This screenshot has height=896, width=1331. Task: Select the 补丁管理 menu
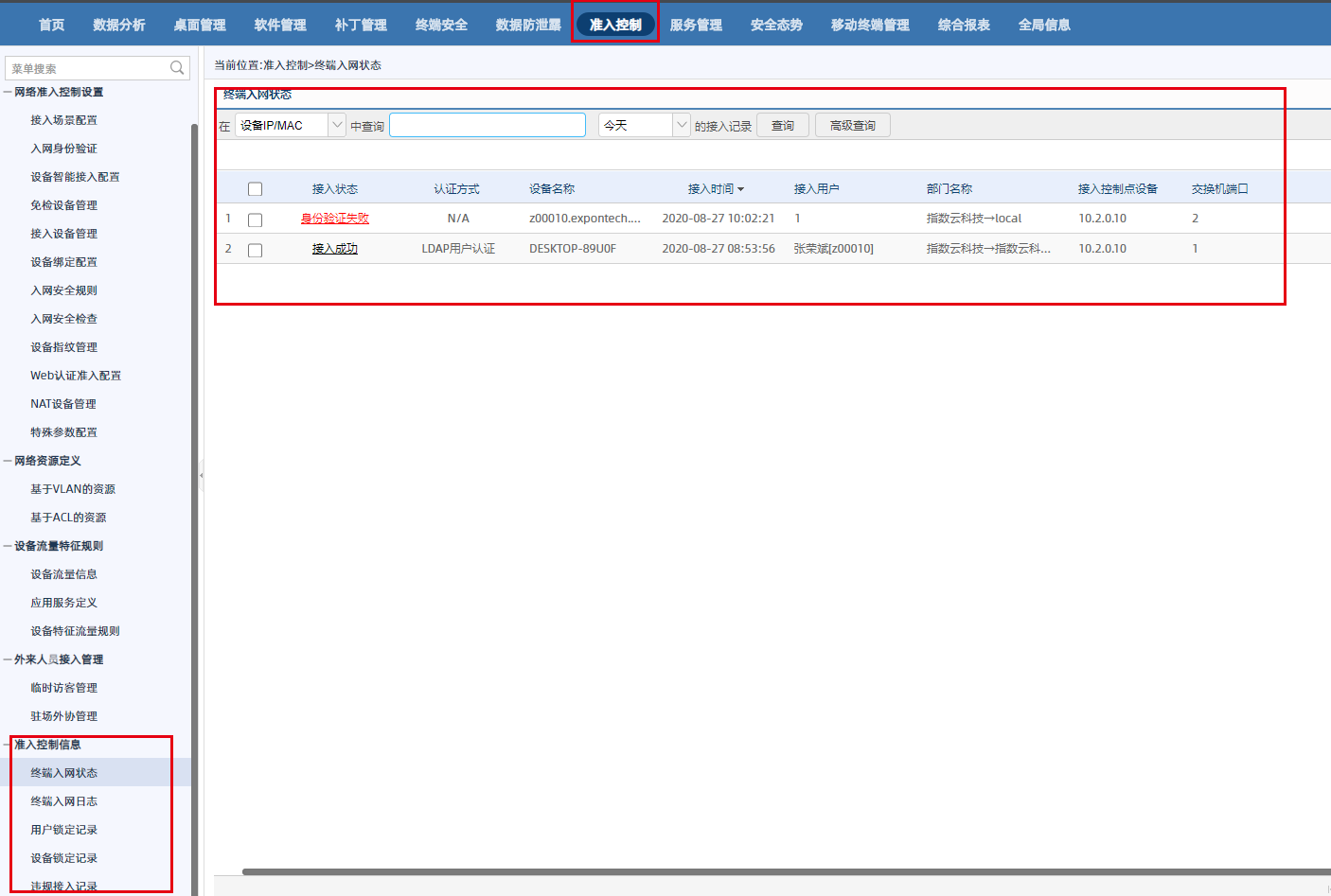(x=361, y=25)
